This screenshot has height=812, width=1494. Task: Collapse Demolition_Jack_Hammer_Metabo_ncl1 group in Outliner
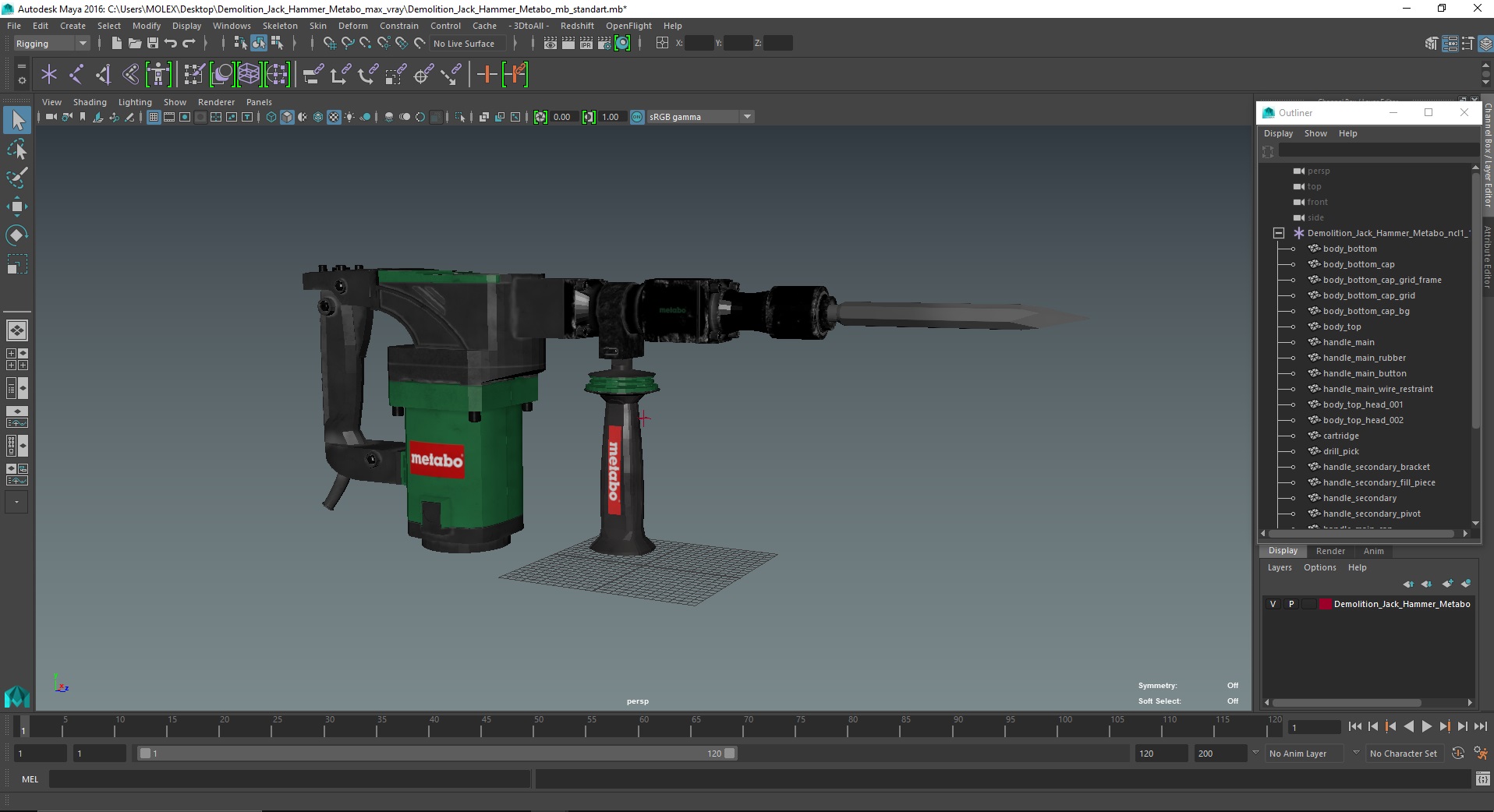pos(1279,233)
